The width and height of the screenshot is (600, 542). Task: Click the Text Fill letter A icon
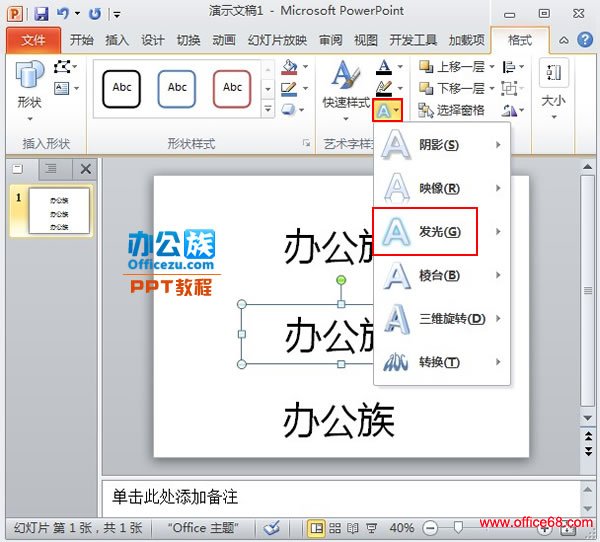click(384, 67)
